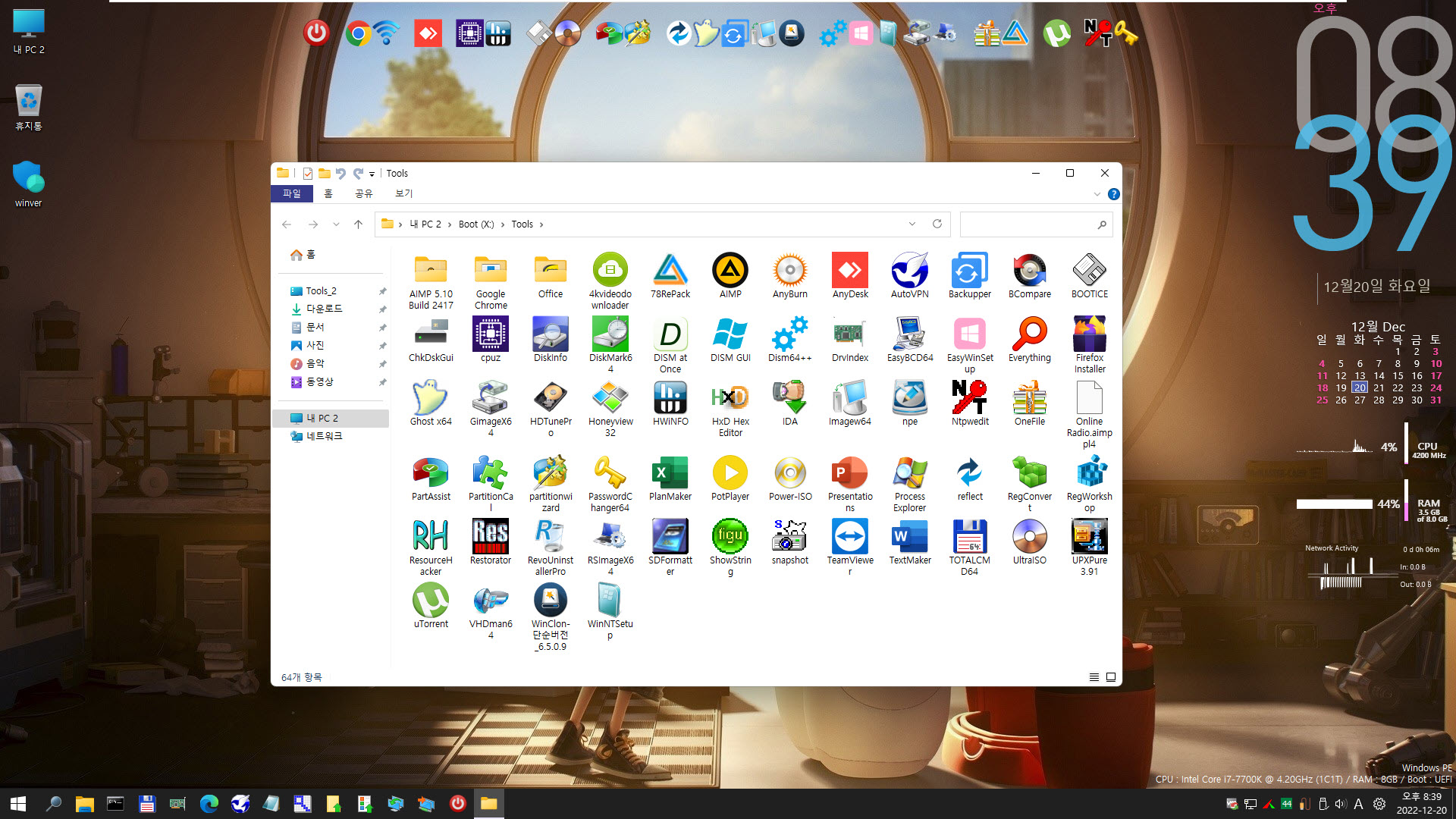Click Boot (X:) in the address path
The width and height of the screenshot is (1456, 819).
[476, 224]
